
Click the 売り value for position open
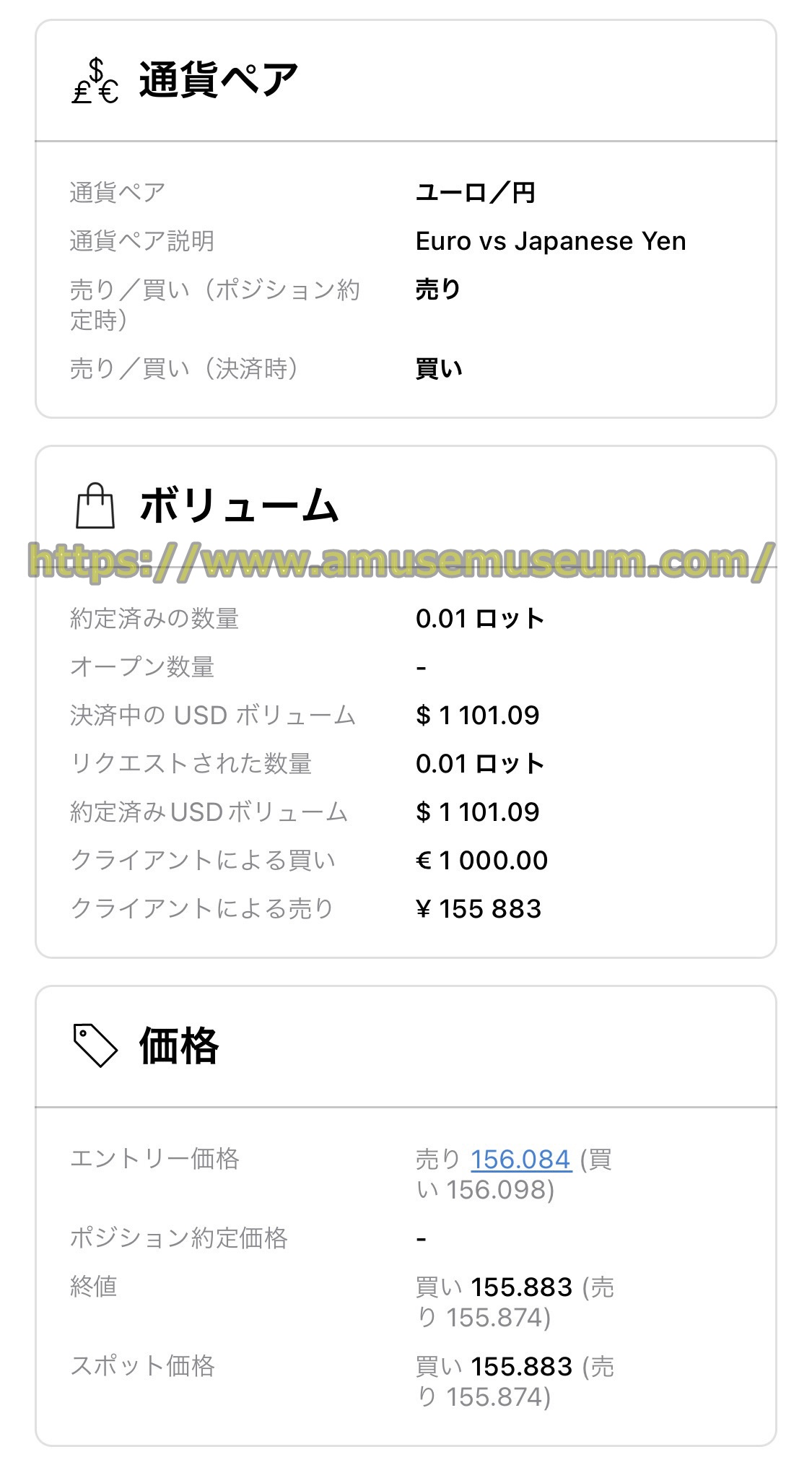coord(438,290)
